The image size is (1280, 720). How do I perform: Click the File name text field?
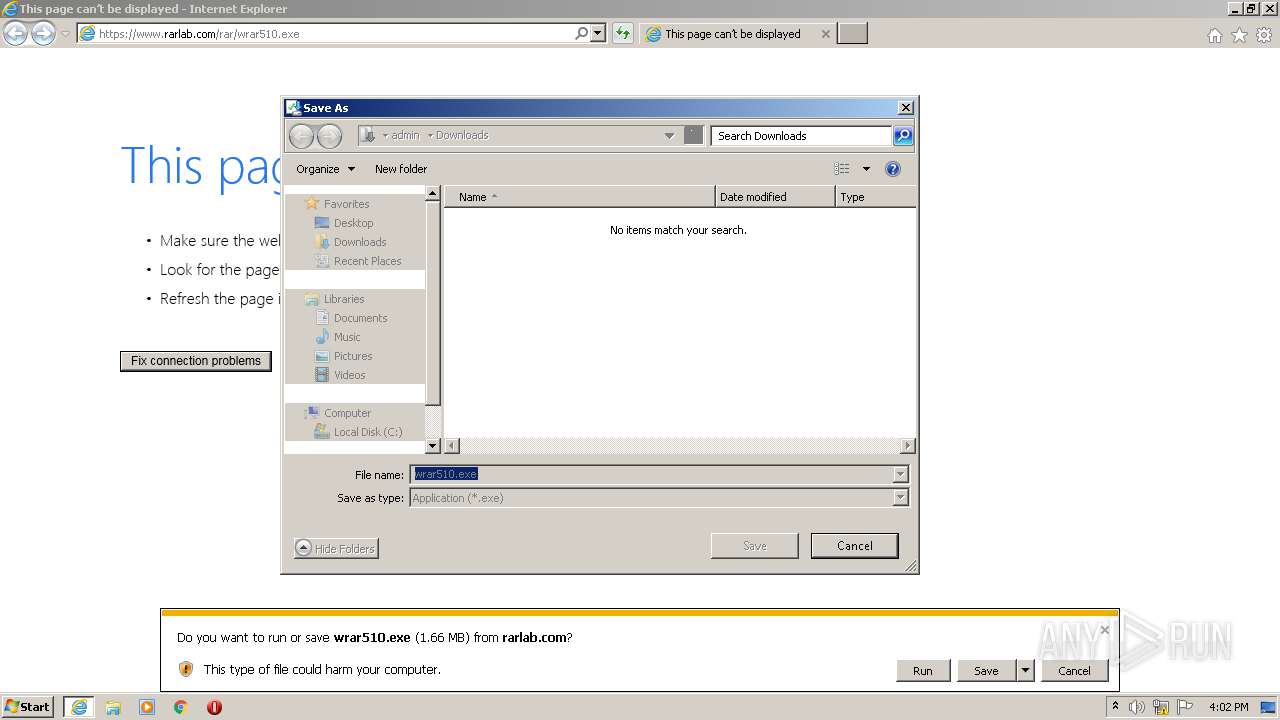[x=651, y=475]
